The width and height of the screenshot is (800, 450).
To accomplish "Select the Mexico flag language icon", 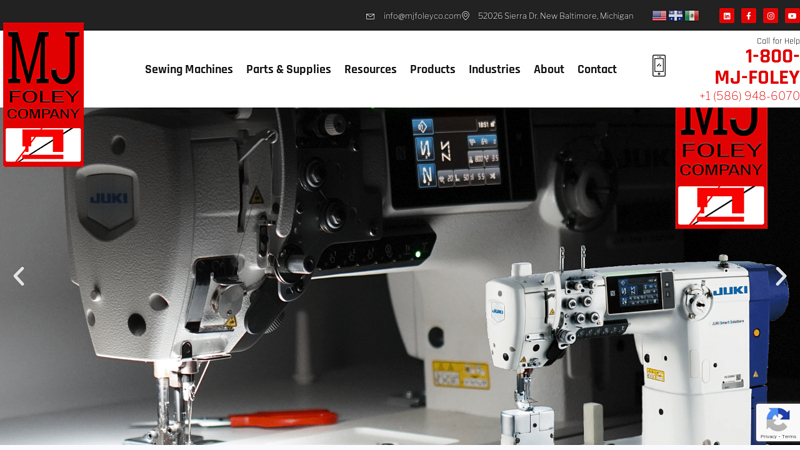I will click(692, 16).
